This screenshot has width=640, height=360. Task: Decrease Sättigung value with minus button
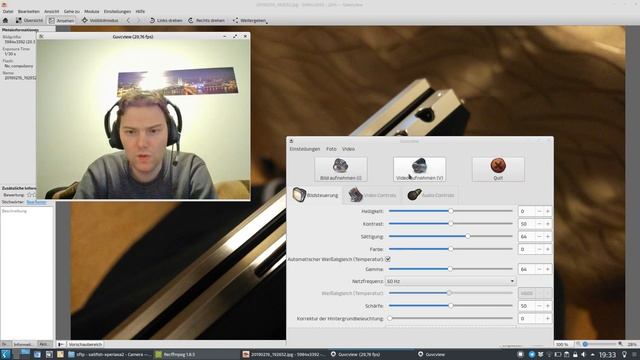click(x=539, y=236)
